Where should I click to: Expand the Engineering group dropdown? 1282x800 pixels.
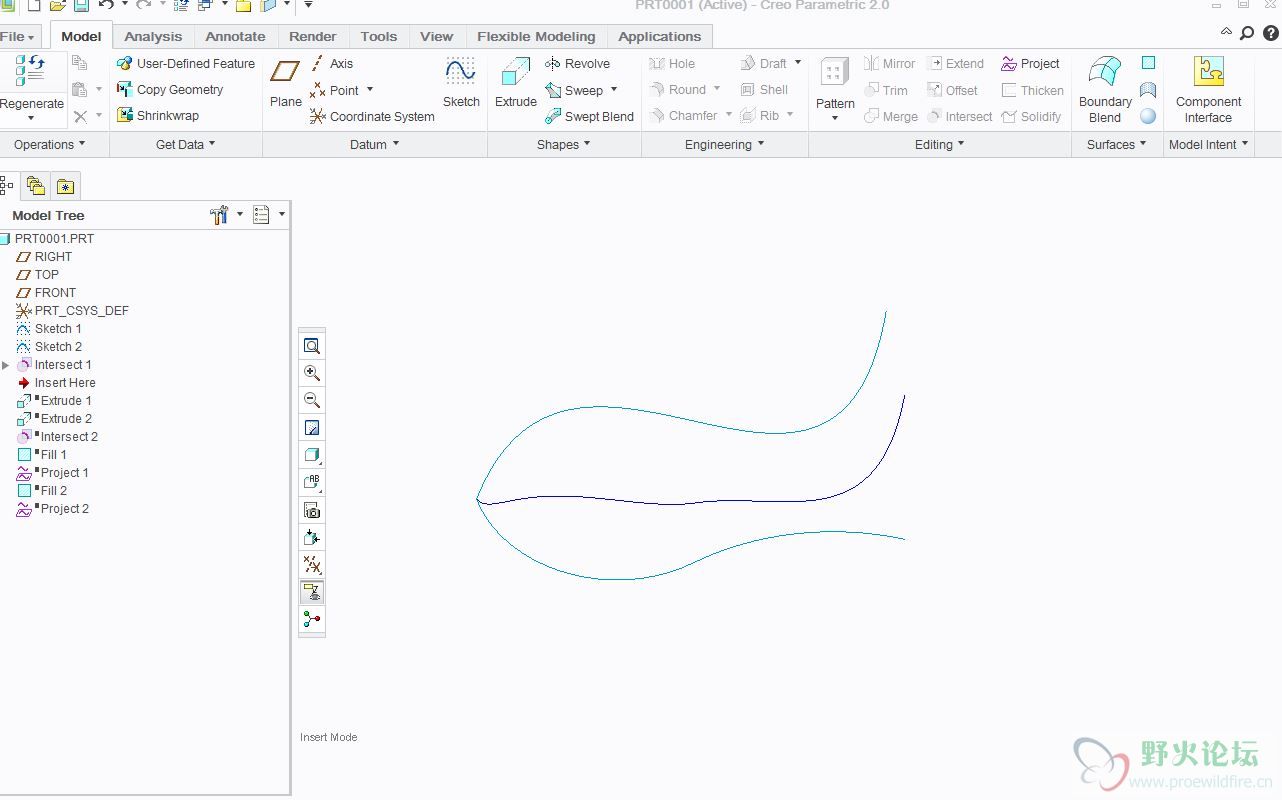point(725,144)
